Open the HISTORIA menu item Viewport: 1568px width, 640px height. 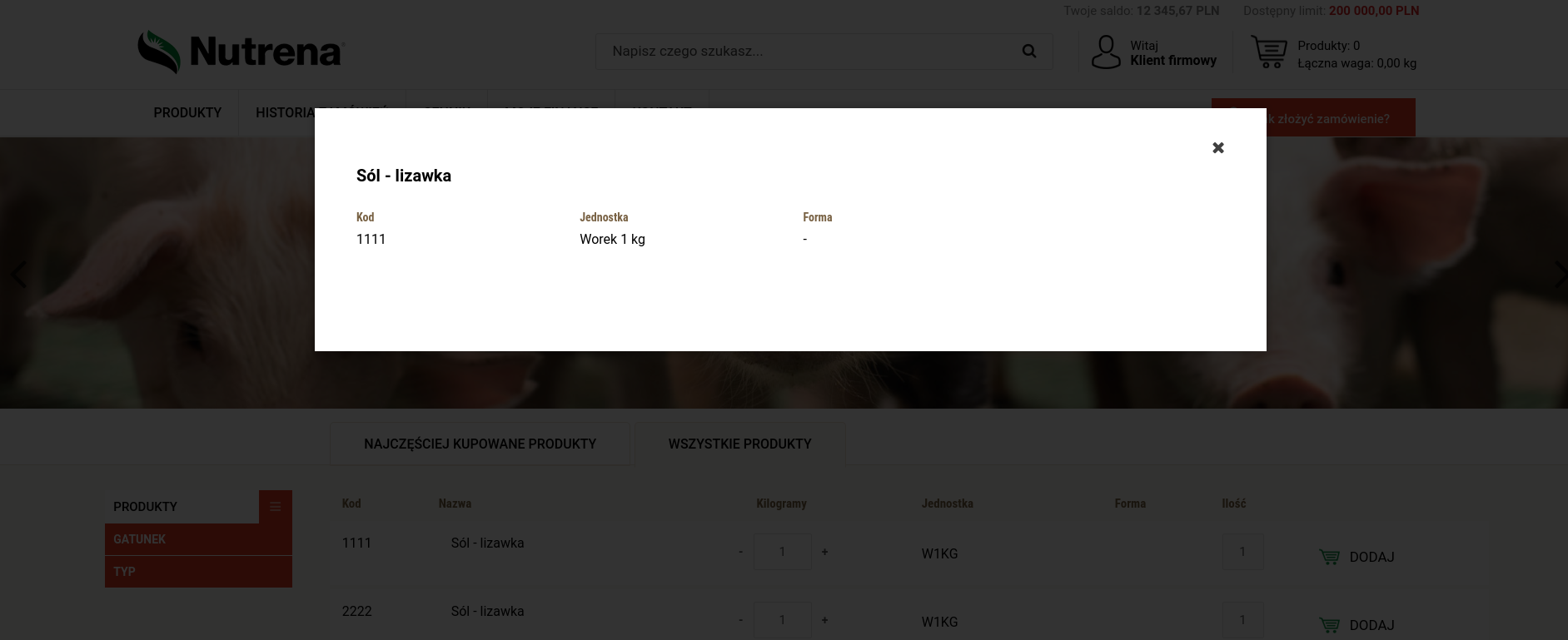point(285,112)
